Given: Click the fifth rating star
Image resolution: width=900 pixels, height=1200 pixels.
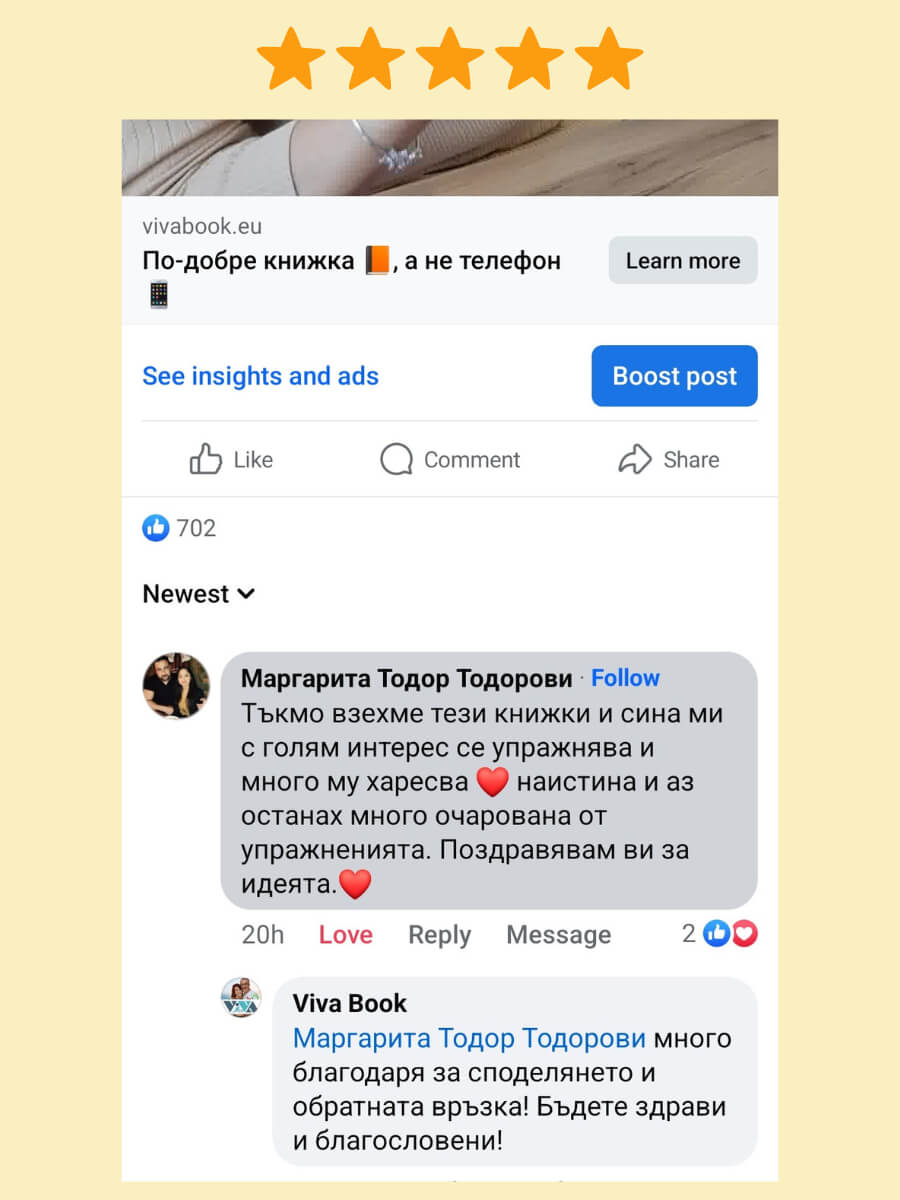Looking at the screenshot, I should pyautogui.click(x=609, y=60).
